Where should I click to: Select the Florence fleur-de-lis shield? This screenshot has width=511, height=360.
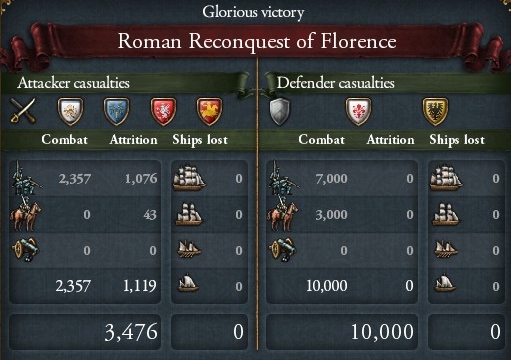pyautogui.click(x=358, y=111)
